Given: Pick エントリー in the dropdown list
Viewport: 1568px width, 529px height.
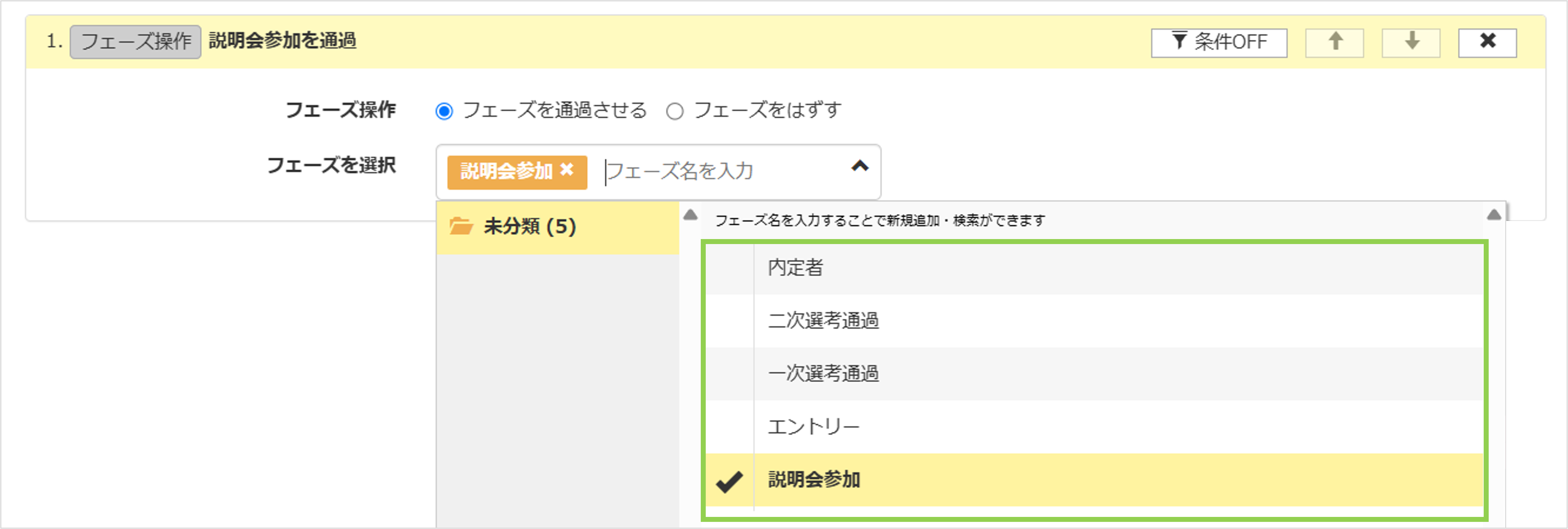Looking at the screenshot, I should (x=813, y=427).
